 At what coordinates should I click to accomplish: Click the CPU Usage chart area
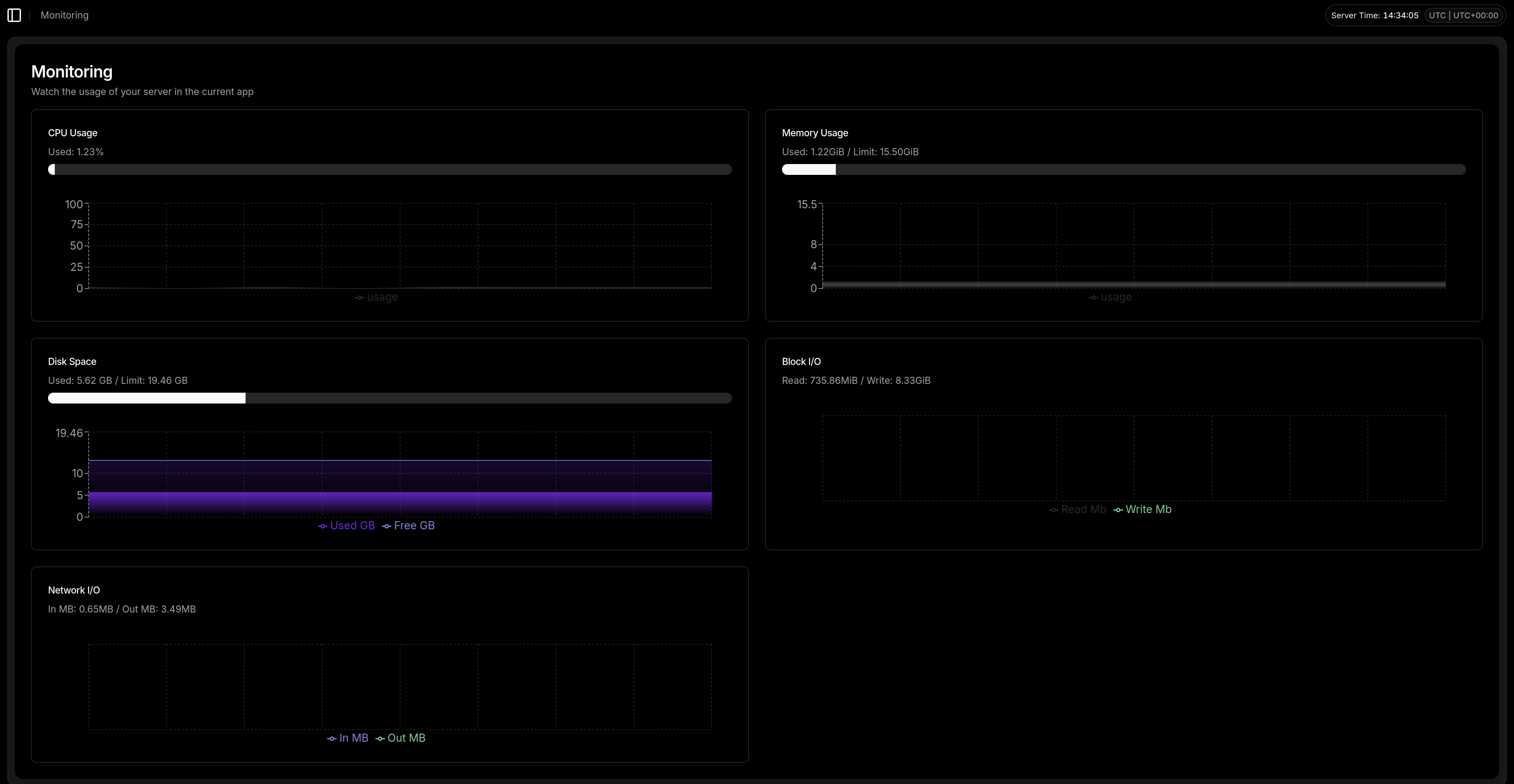[400, 246]
